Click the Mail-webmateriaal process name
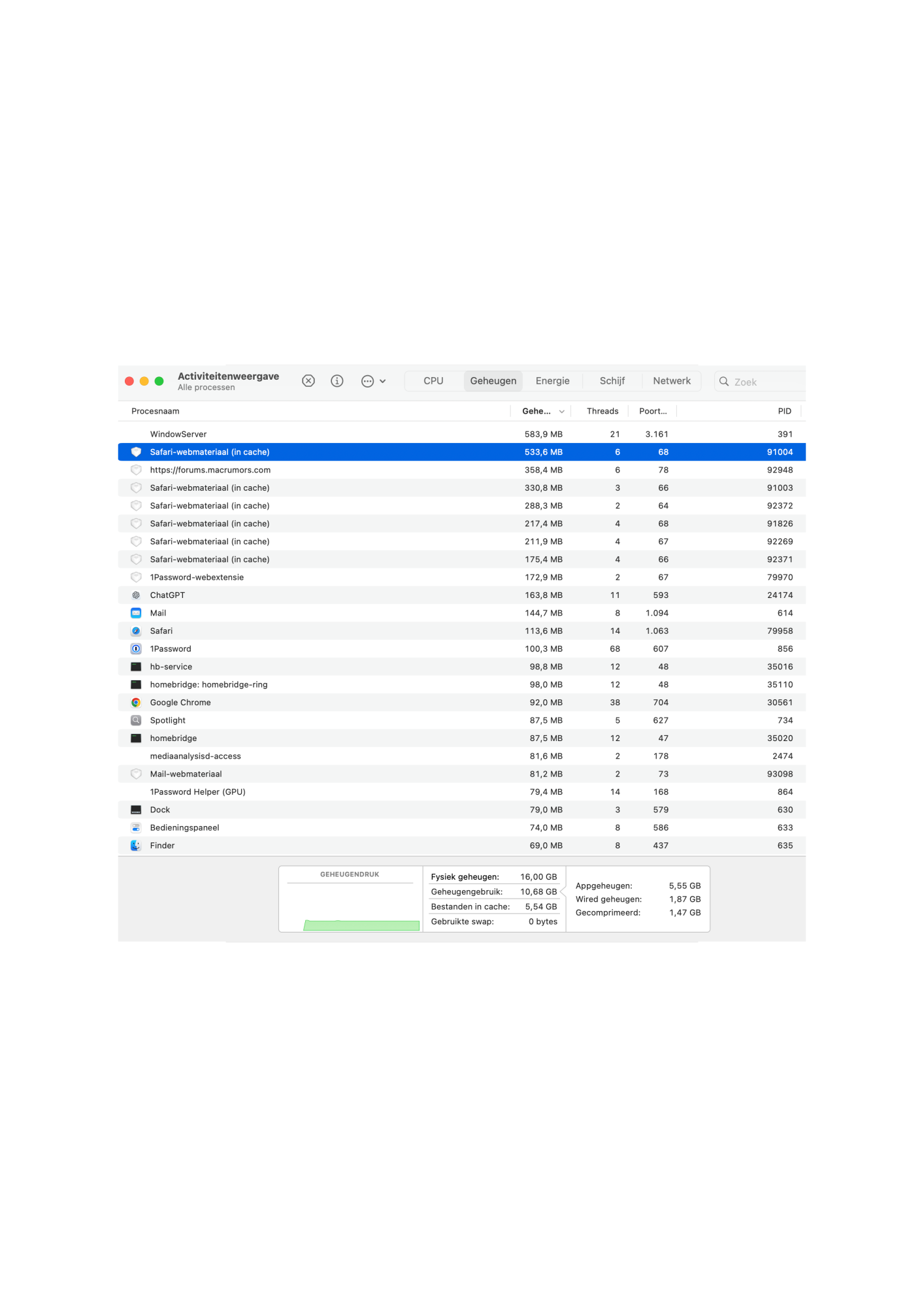 pos(186,774)
